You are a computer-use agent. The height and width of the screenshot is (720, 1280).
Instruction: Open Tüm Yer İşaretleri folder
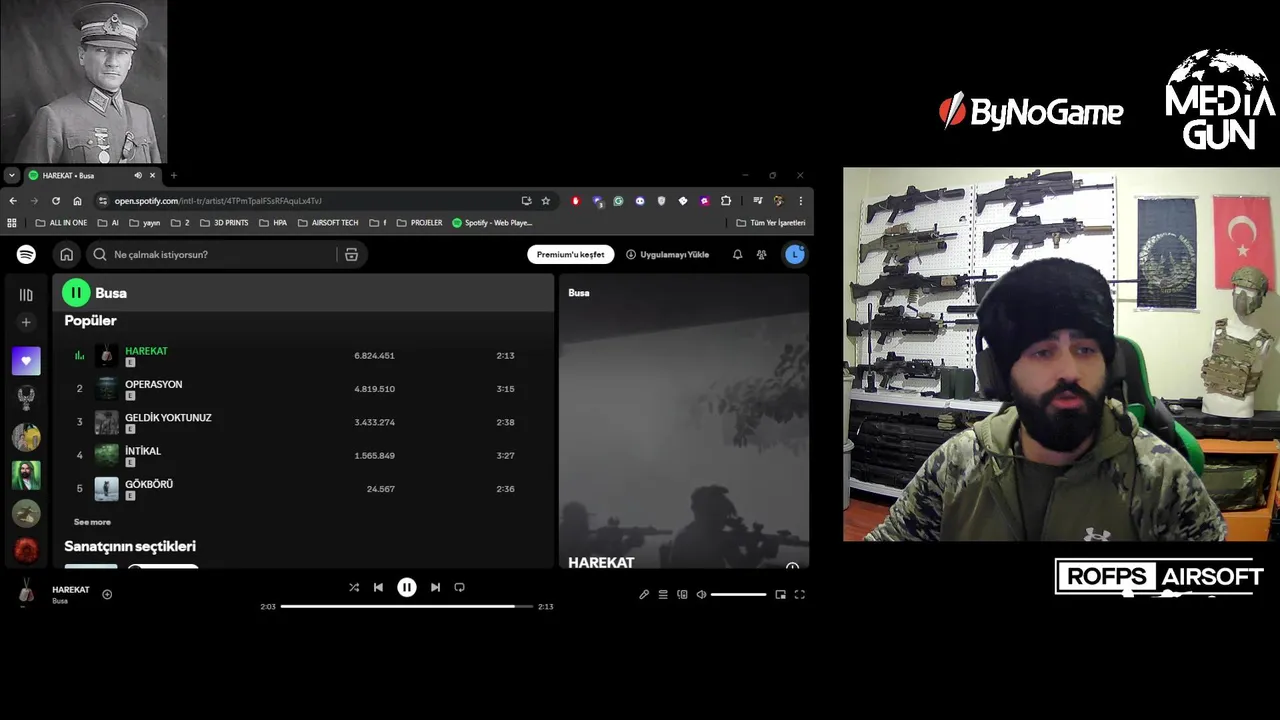[771, 223]
